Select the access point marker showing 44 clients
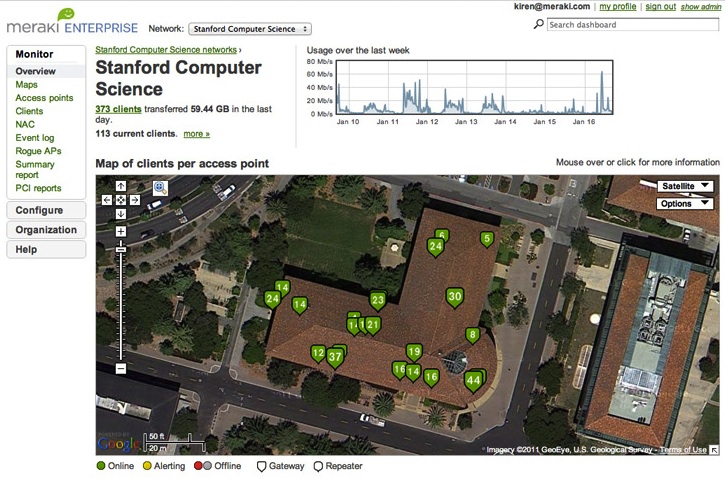Image resolution: width=725 pixels, height=479 pixels. (x=474, y=380)
